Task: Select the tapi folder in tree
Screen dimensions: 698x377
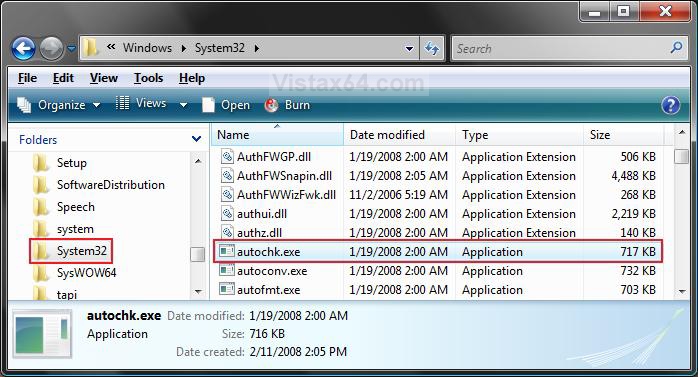Action: pyautogui.click(x=67, y=294)
